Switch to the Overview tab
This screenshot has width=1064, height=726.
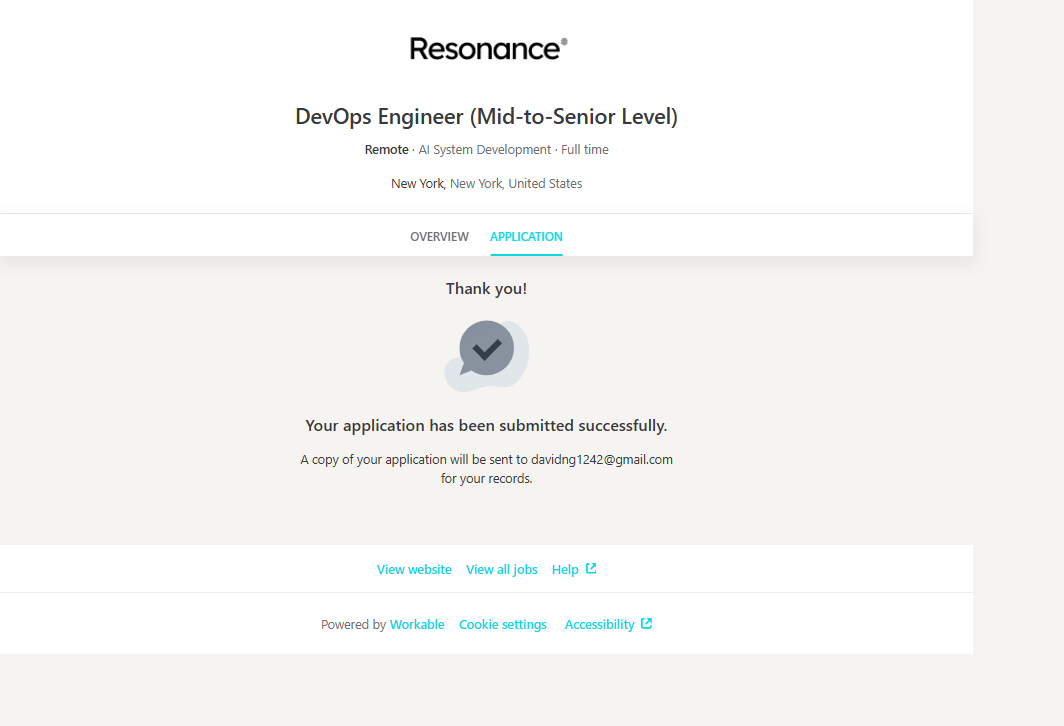click(x=439, y=237)
